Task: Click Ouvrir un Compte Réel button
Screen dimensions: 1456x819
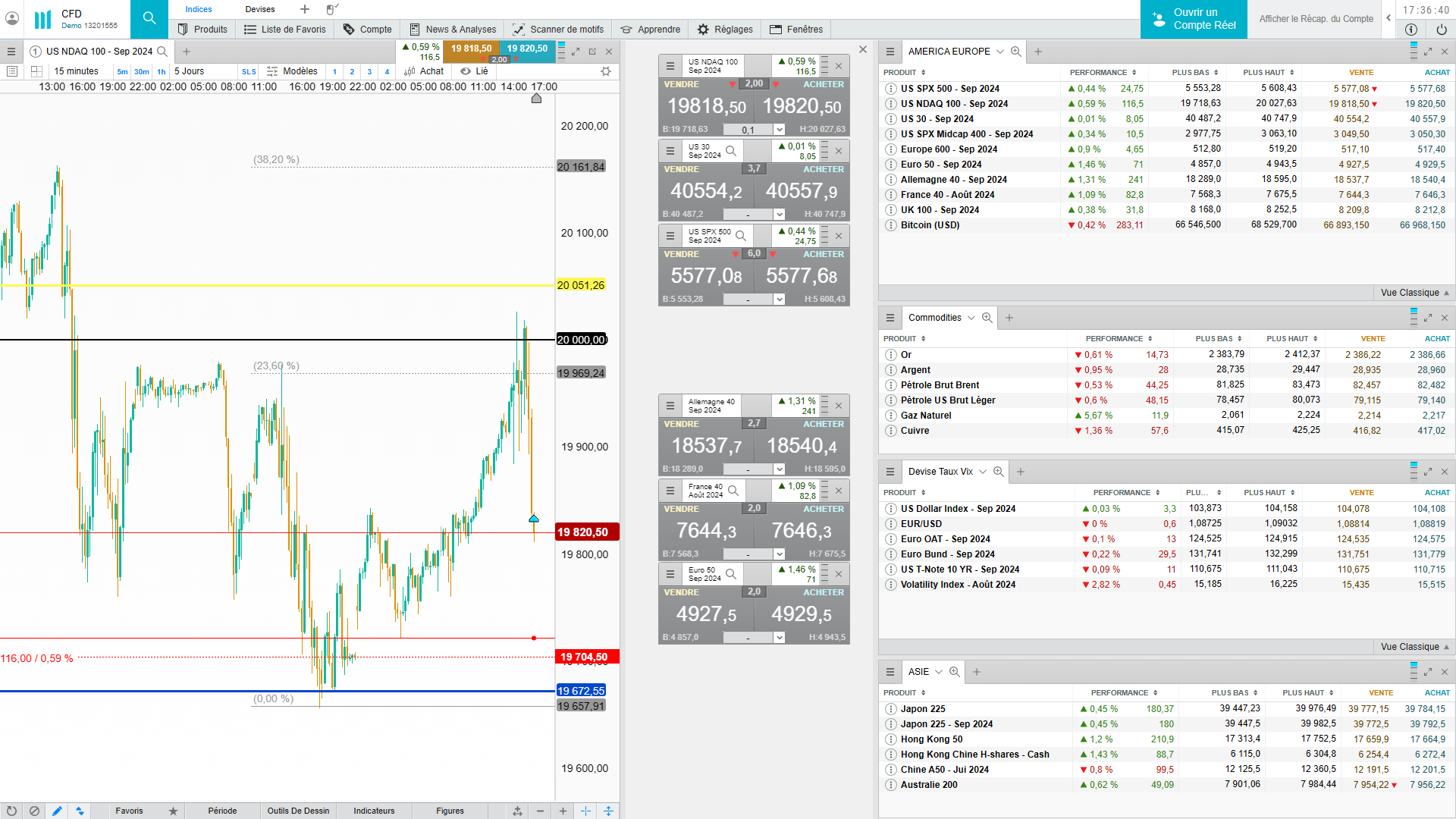Action: (1194, 19)
